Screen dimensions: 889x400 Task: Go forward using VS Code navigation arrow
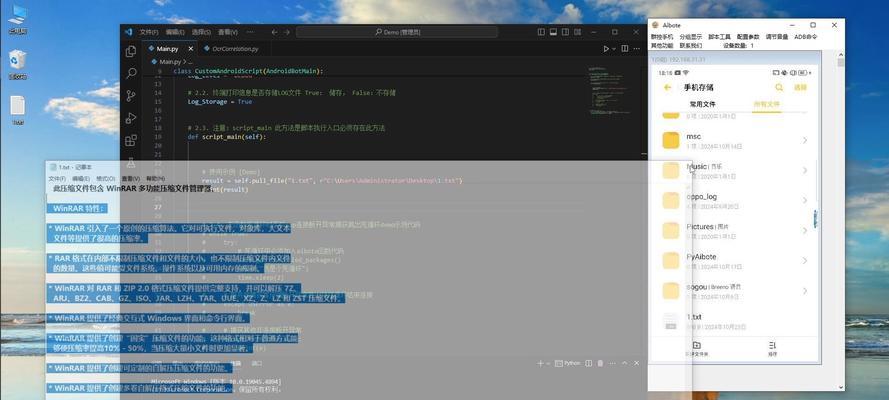click(287, 32)
